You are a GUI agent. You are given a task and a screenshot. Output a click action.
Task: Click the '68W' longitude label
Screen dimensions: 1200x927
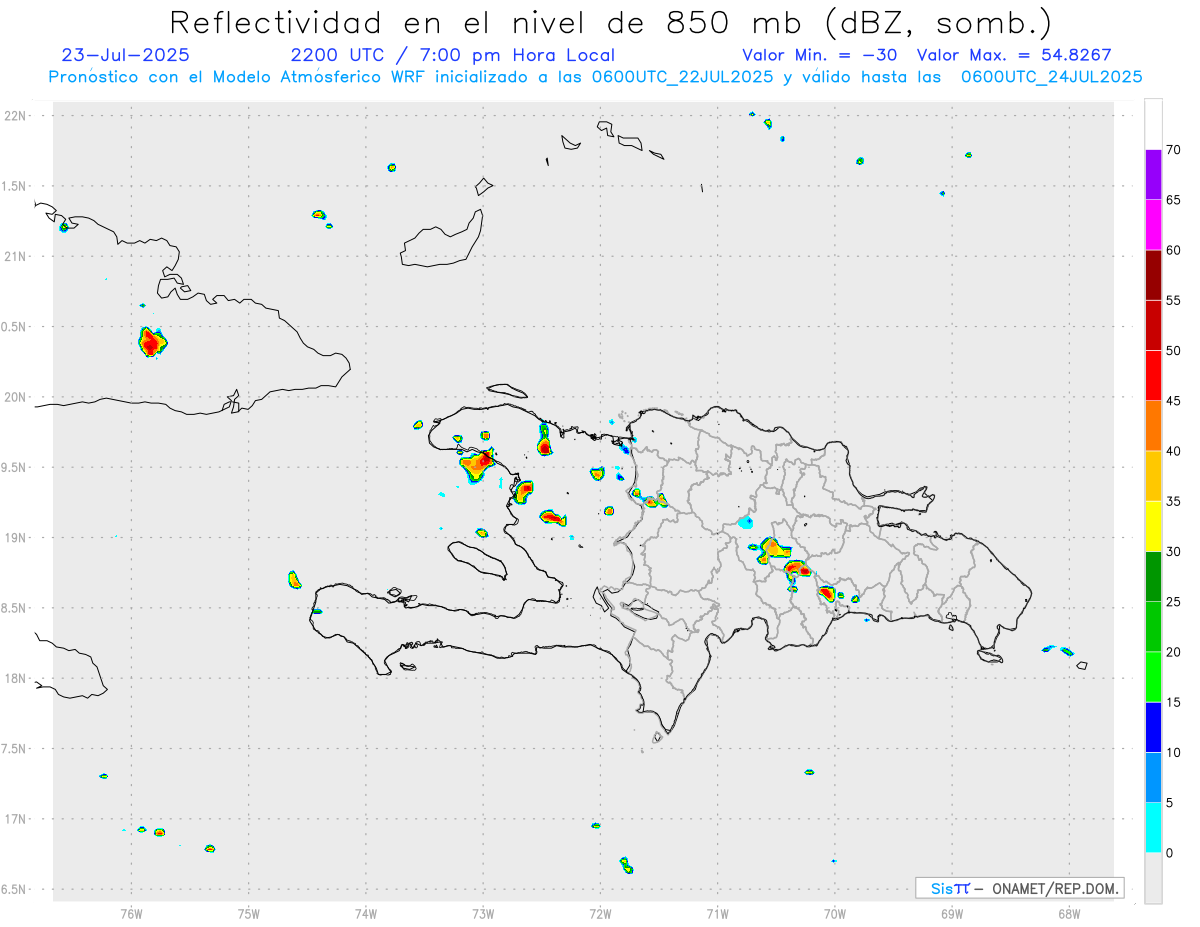click(x=1069, y=912)
